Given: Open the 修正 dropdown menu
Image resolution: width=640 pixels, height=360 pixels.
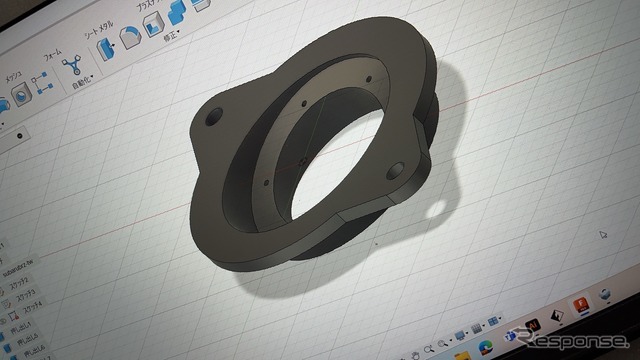Looking at the screenshot, I should 172,35.
